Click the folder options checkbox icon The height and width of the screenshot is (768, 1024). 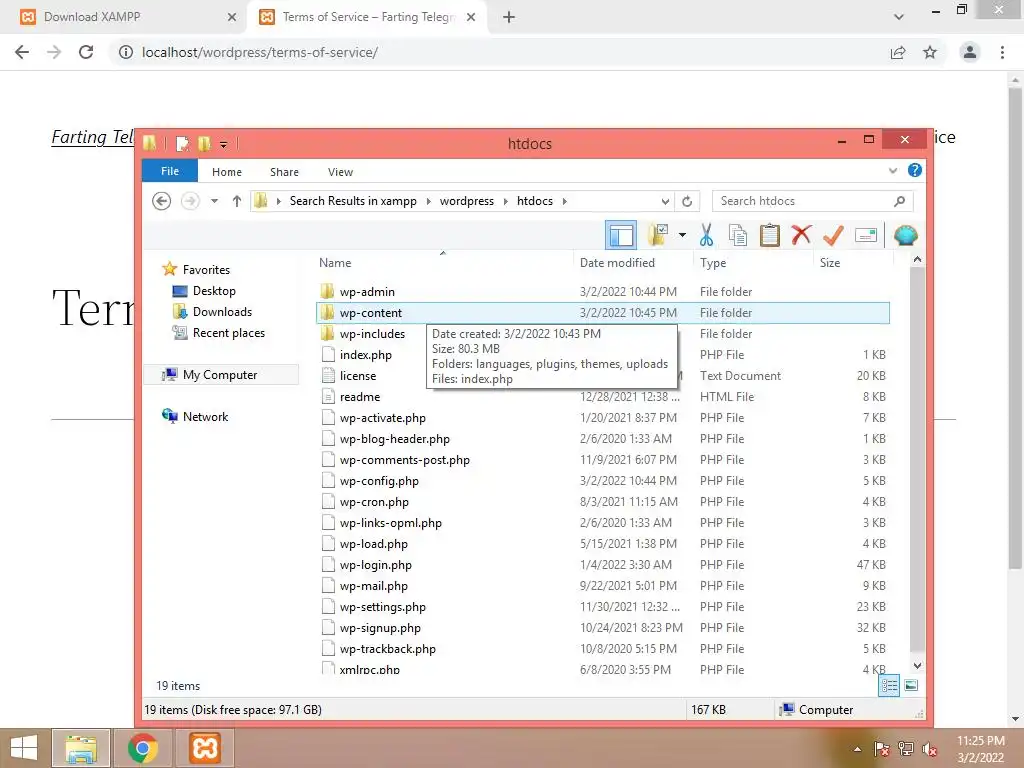pyautogui.click(x=658, y=235)
